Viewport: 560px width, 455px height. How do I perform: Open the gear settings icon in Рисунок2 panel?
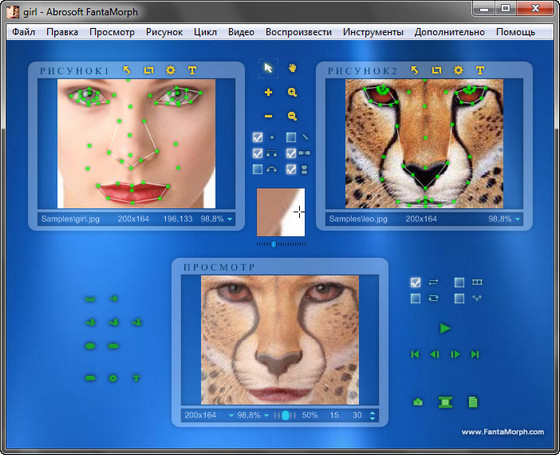pos(458,70)
